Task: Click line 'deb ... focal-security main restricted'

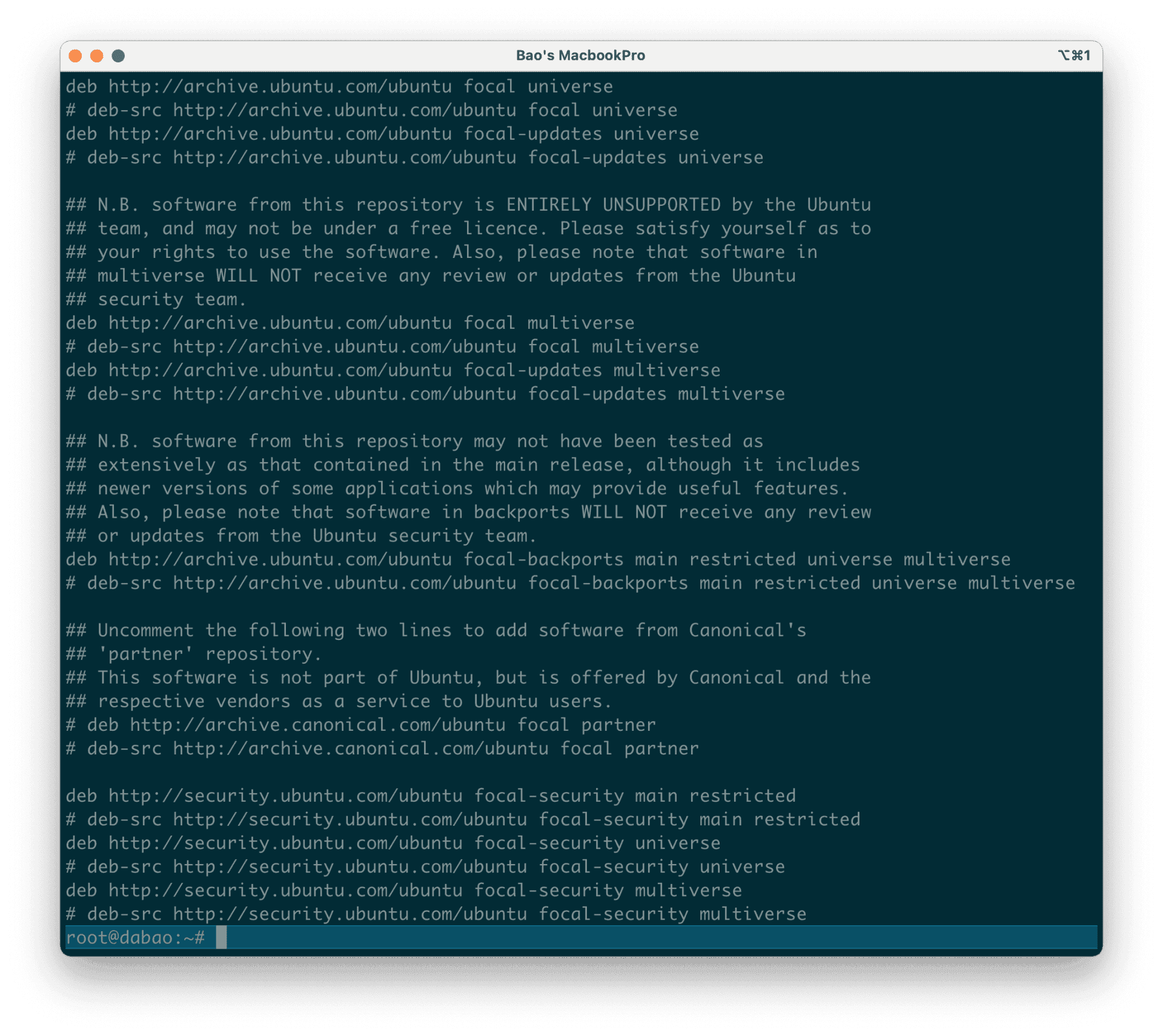Action: (431, 795)
